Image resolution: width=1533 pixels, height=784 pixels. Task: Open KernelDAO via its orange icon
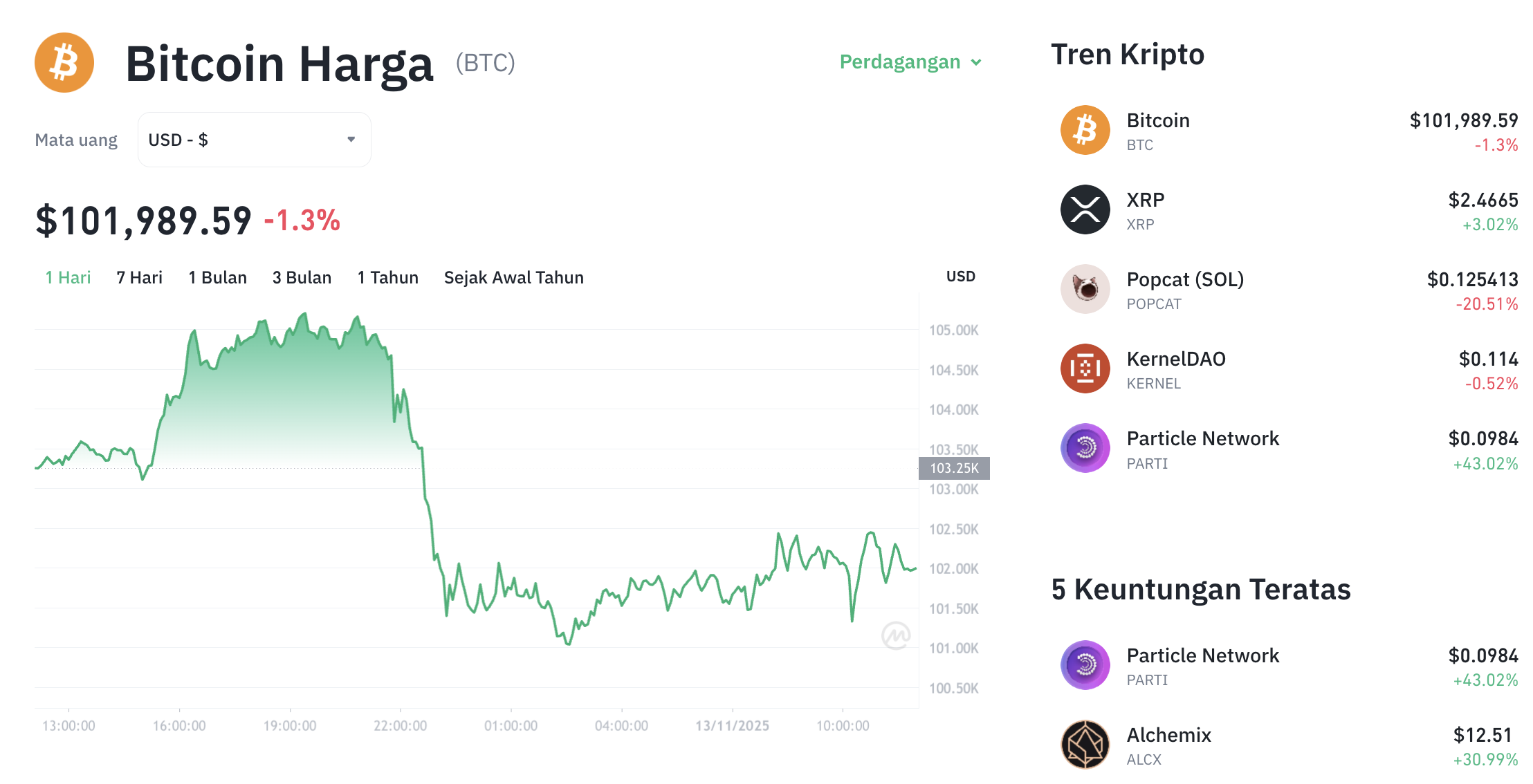[x=1085, y=368]
